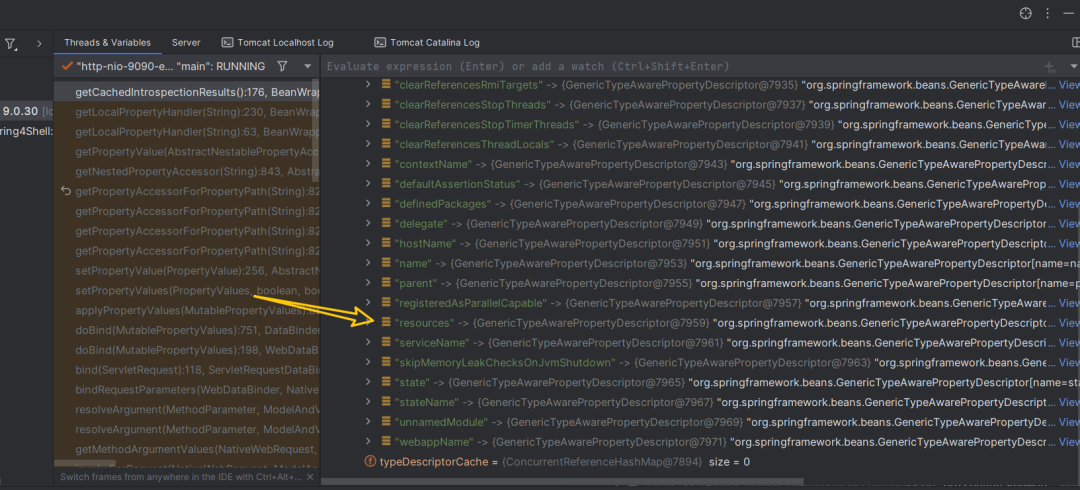The image size is (1080, 490).
Task: Click the filter icon in the left toolbar
Action: point(10,43)
